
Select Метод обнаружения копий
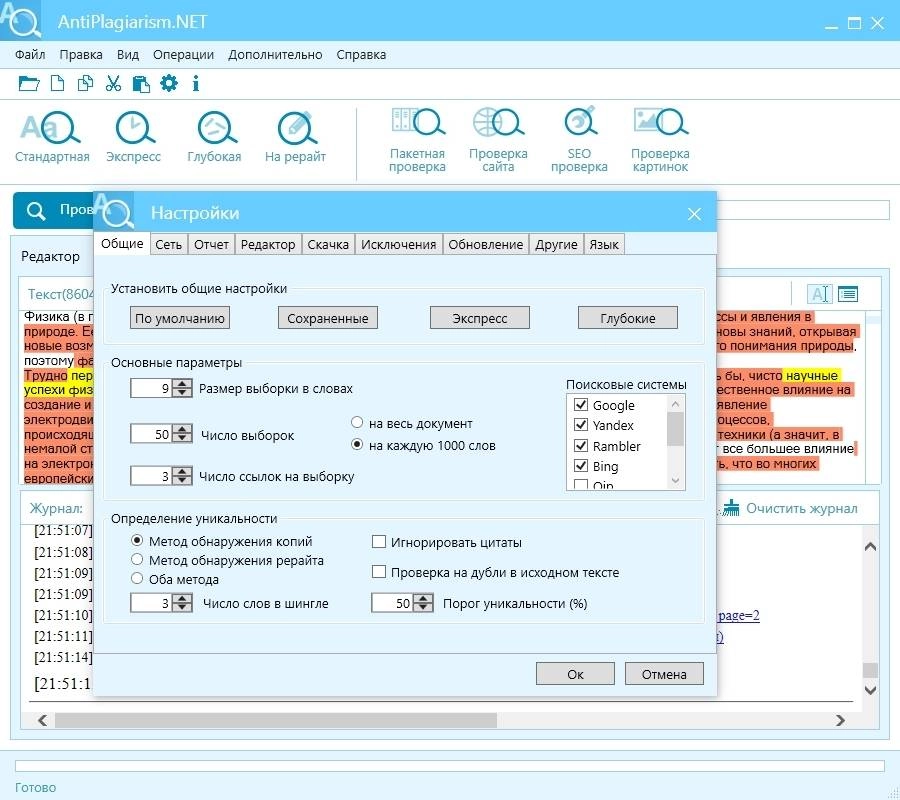(137, 540)
